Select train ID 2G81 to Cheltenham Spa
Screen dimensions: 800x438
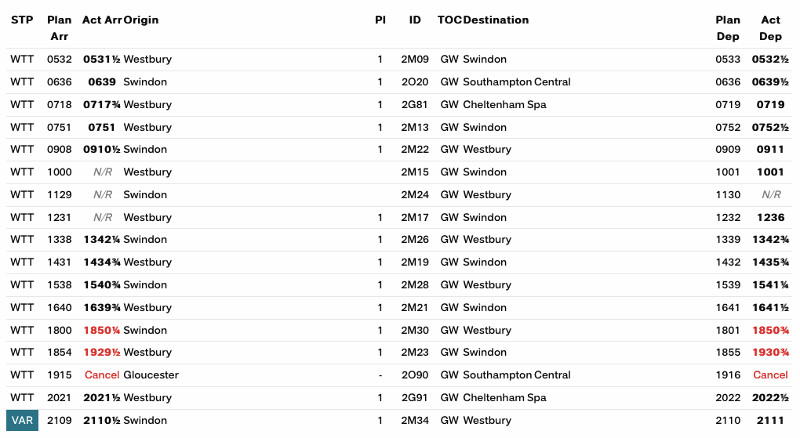pos(414,104)
